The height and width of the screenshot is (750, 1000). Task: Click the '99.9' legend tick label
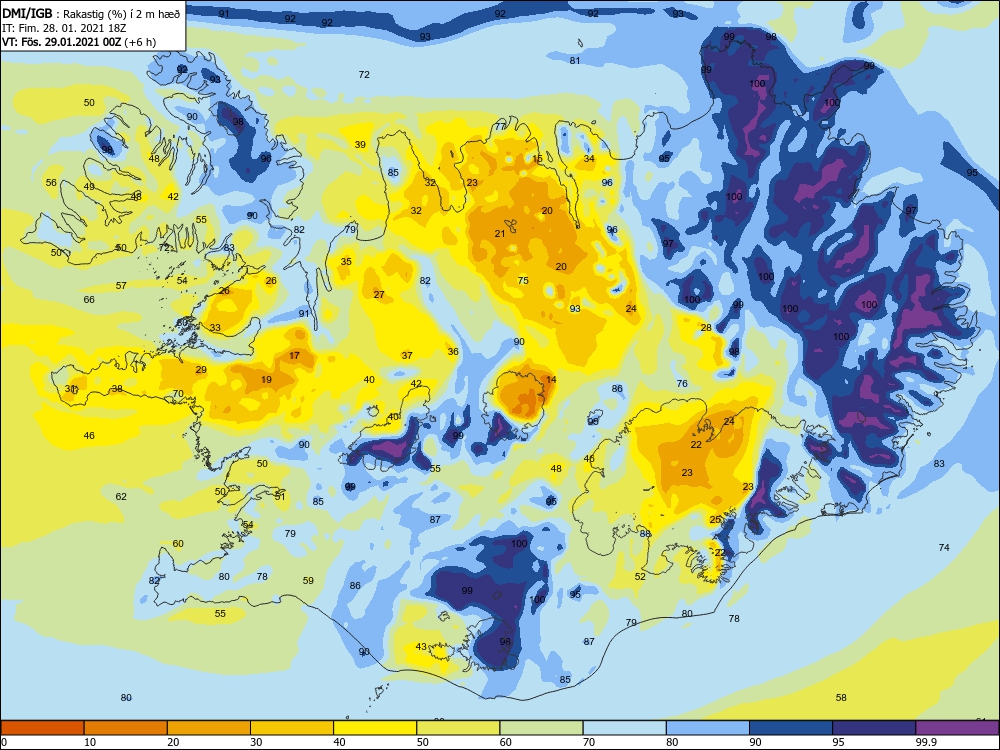pos(926,742)
